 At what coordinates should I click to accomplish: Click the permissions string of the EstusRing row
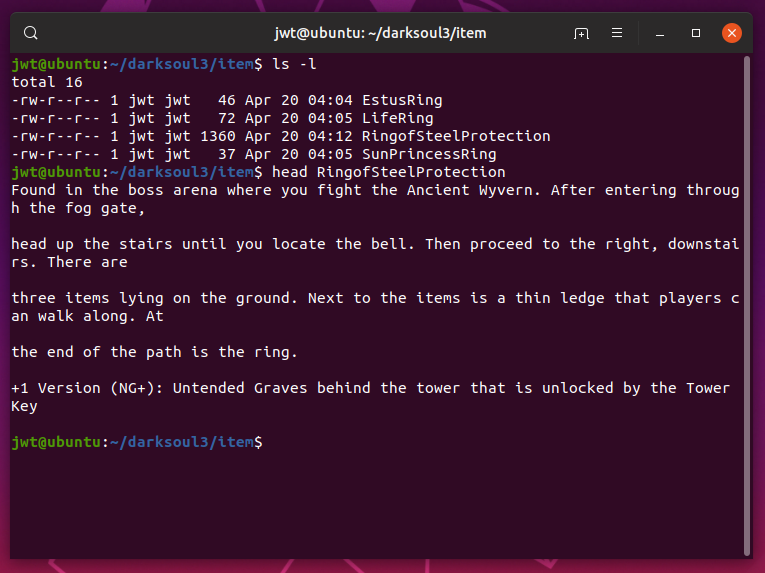coord(56,100)
